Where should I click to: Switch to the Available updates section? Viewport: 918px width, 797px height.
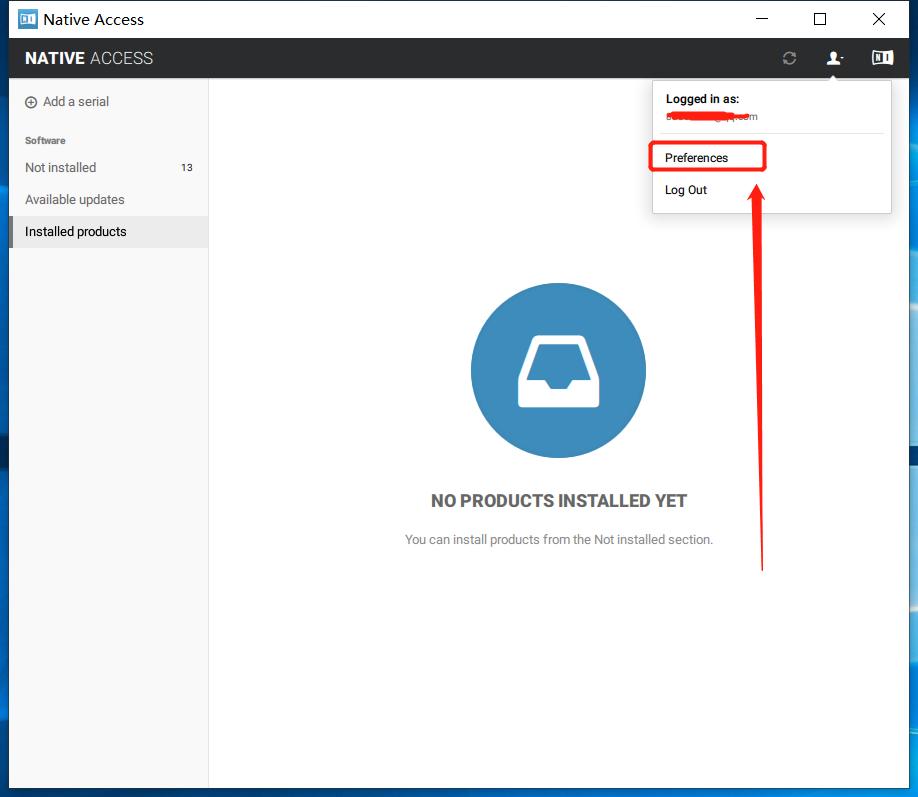pyautogui.click(x=75, y=200)
